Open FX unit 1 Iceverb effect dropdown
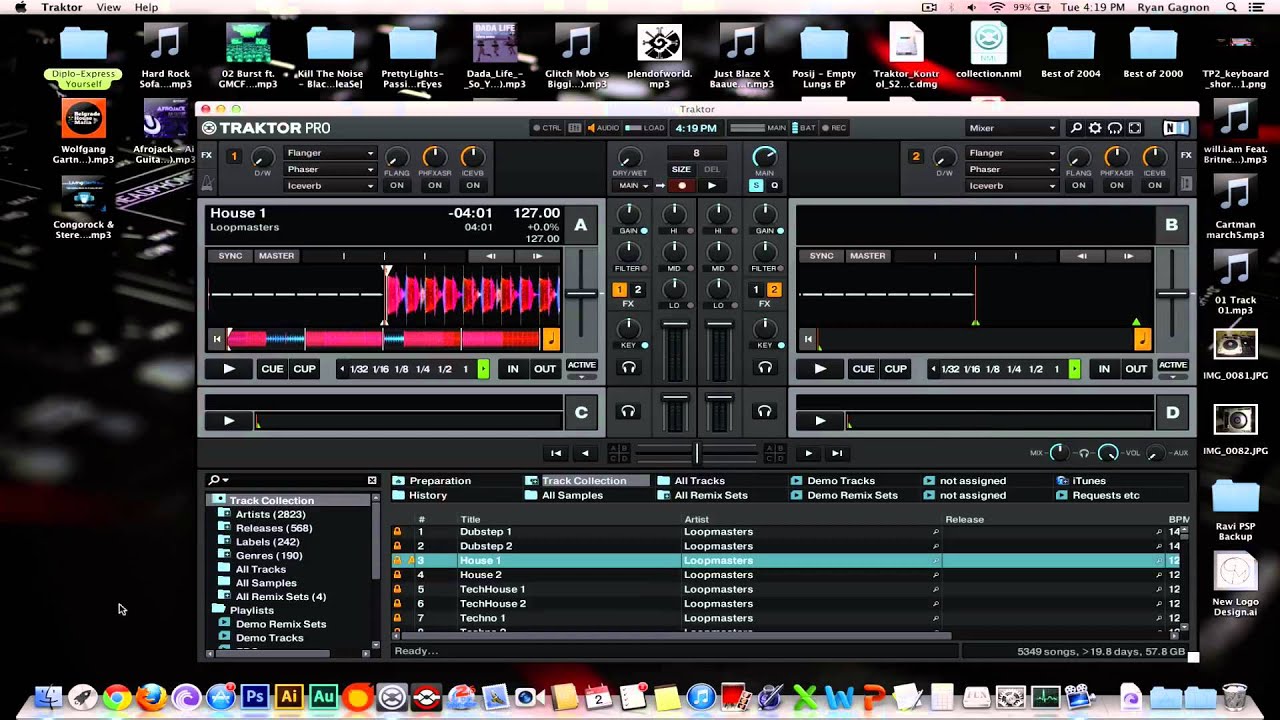The image size is (1280, 720). 330,185
